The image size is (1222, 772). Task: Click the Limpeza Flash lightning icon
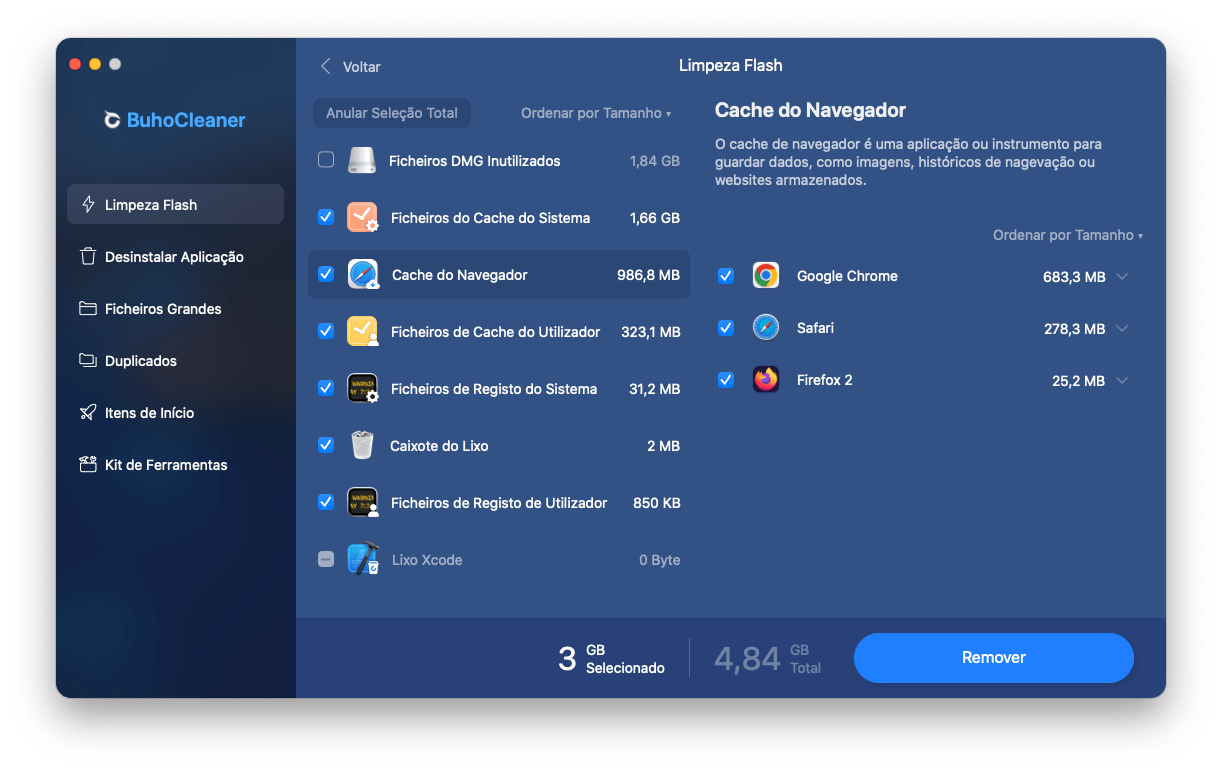88,204
